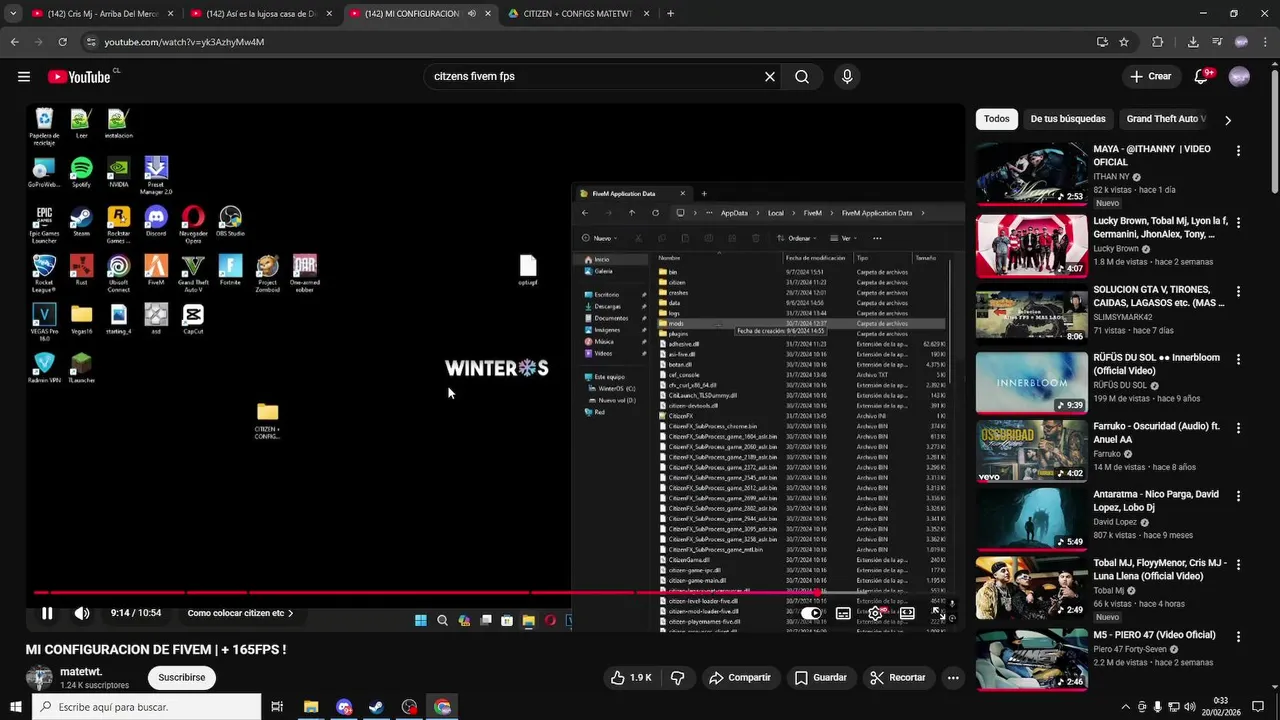
Task: Open the matetwt. channel name link
Action: [x=81, y=672]
